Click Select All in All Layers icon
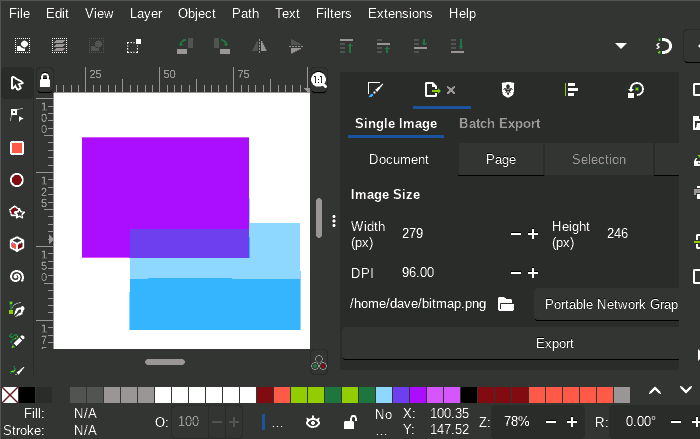This screenshot has height=439, width=700. [59, 46]
